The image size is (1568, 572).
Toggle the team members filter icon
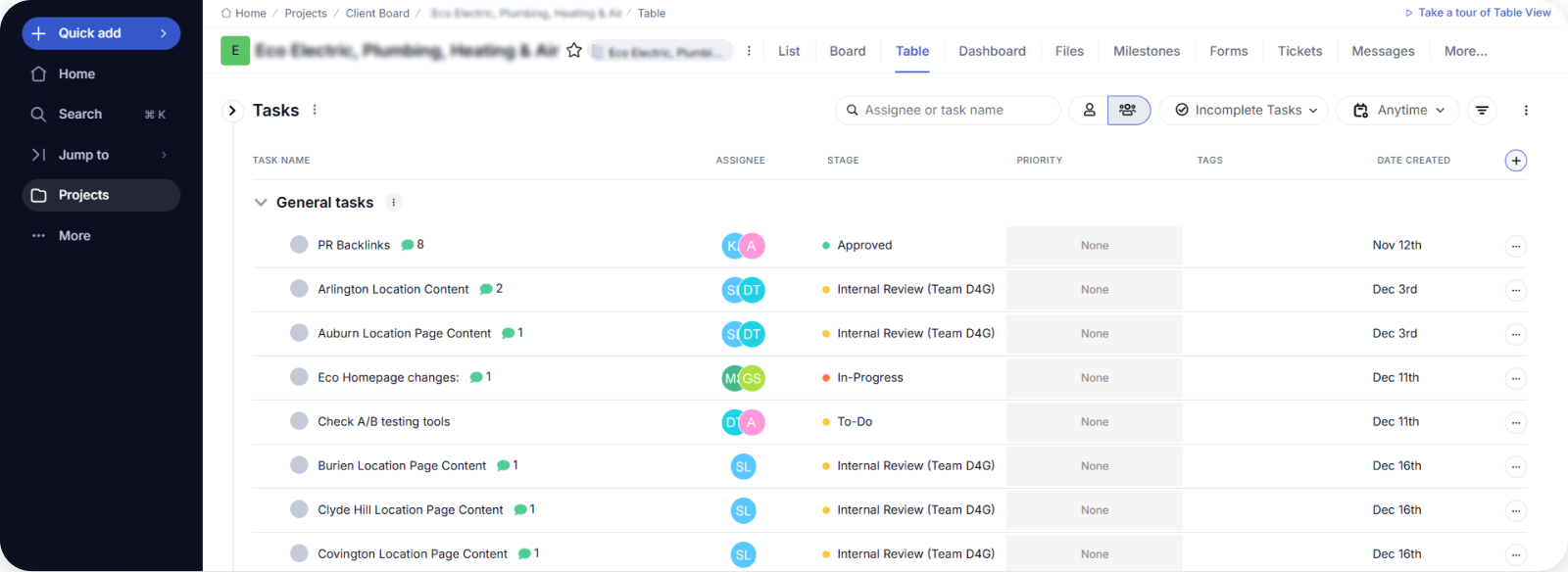pos(1128,111)
